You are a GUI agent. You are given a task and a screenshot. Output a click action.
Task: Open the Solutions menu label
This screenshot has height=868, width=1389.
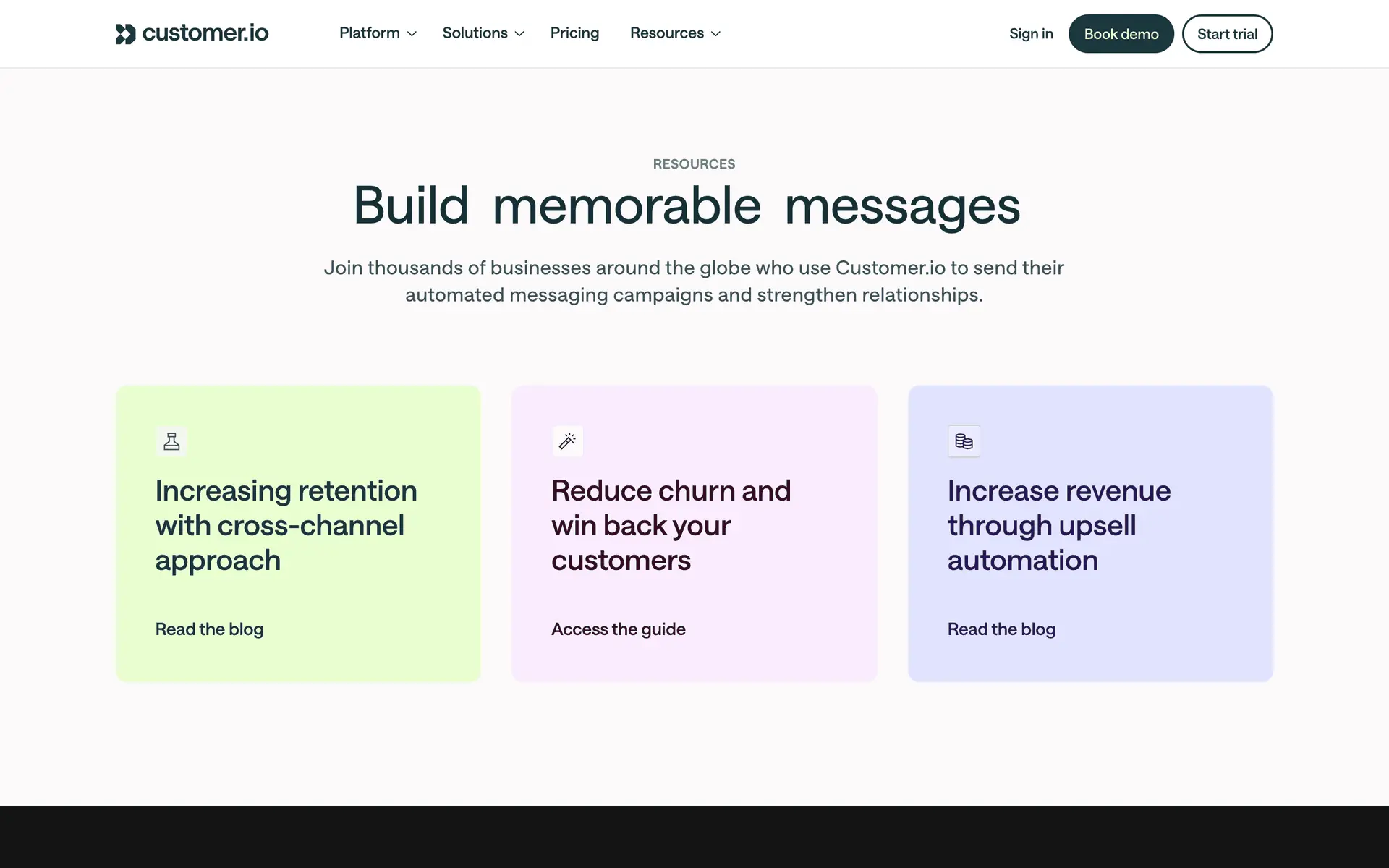[x=475, y=33]
